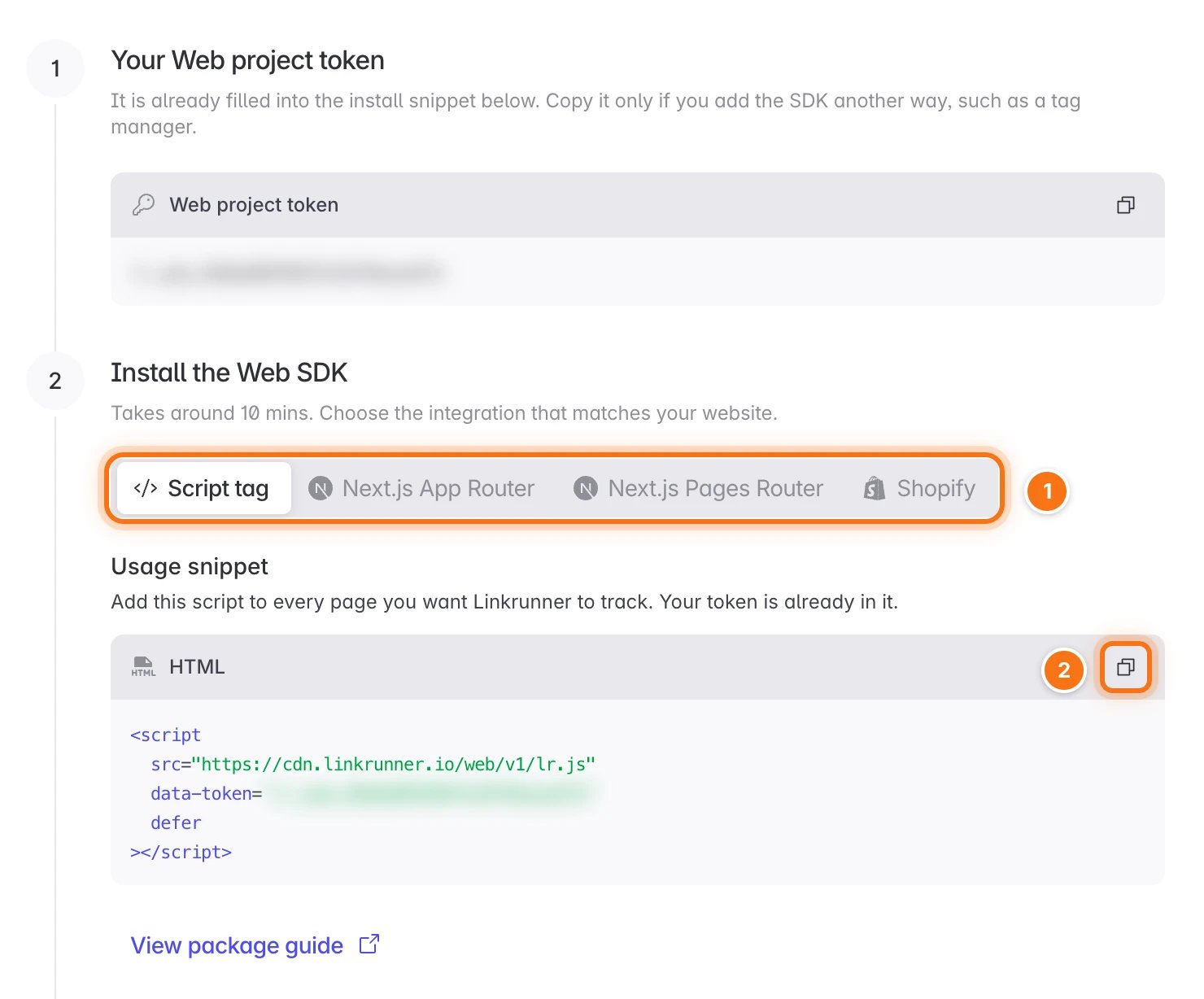Click the closing "></script>" tag line
Image resolution: width=1204 pixels, height=999 pixels.
point(181,852)
